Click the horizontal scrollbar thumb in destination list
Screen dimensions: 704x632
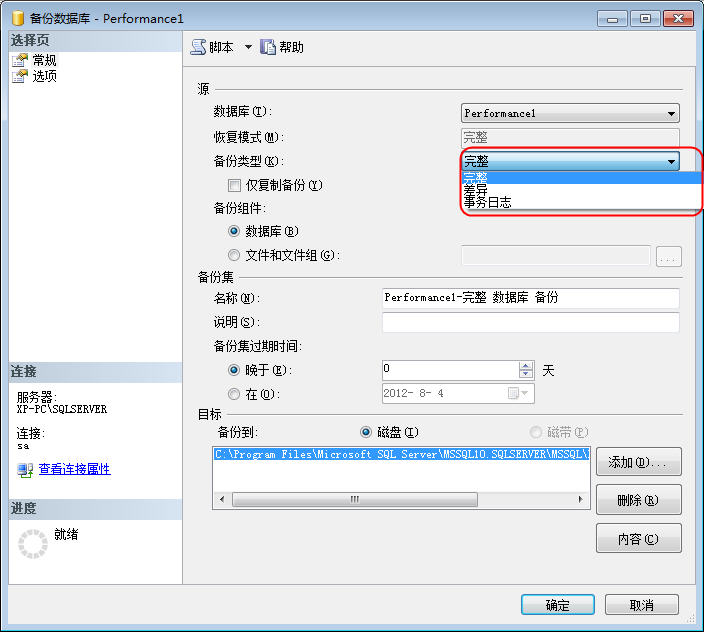point(355,499)
